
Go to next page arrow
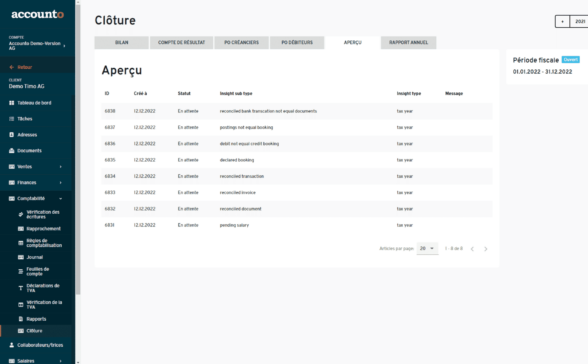point(486,249)
